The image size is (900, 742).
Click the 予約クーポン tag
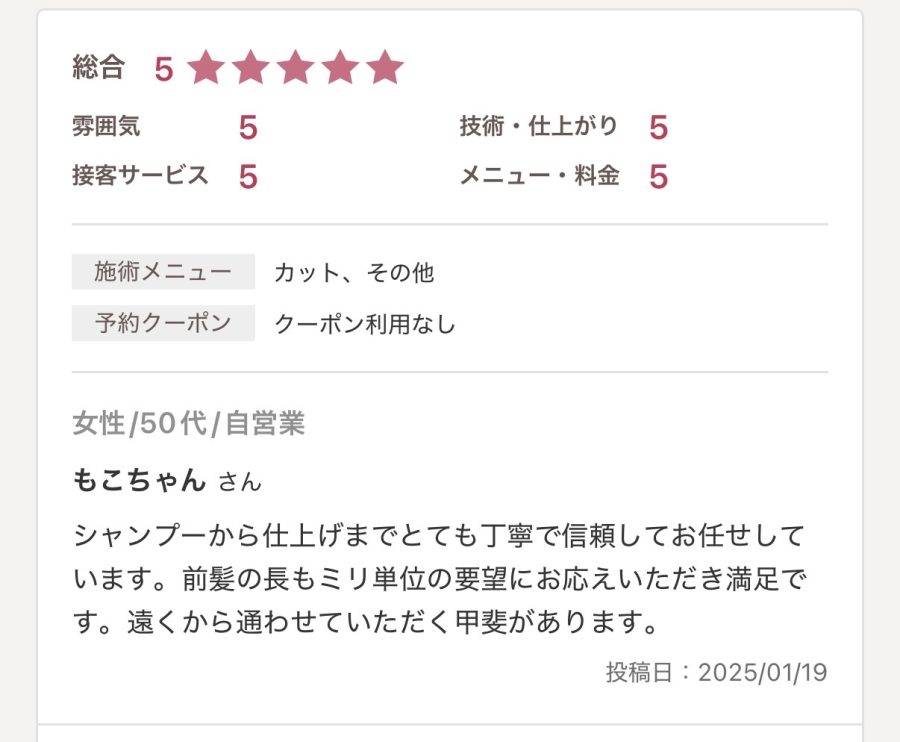[x=163, y=323]
